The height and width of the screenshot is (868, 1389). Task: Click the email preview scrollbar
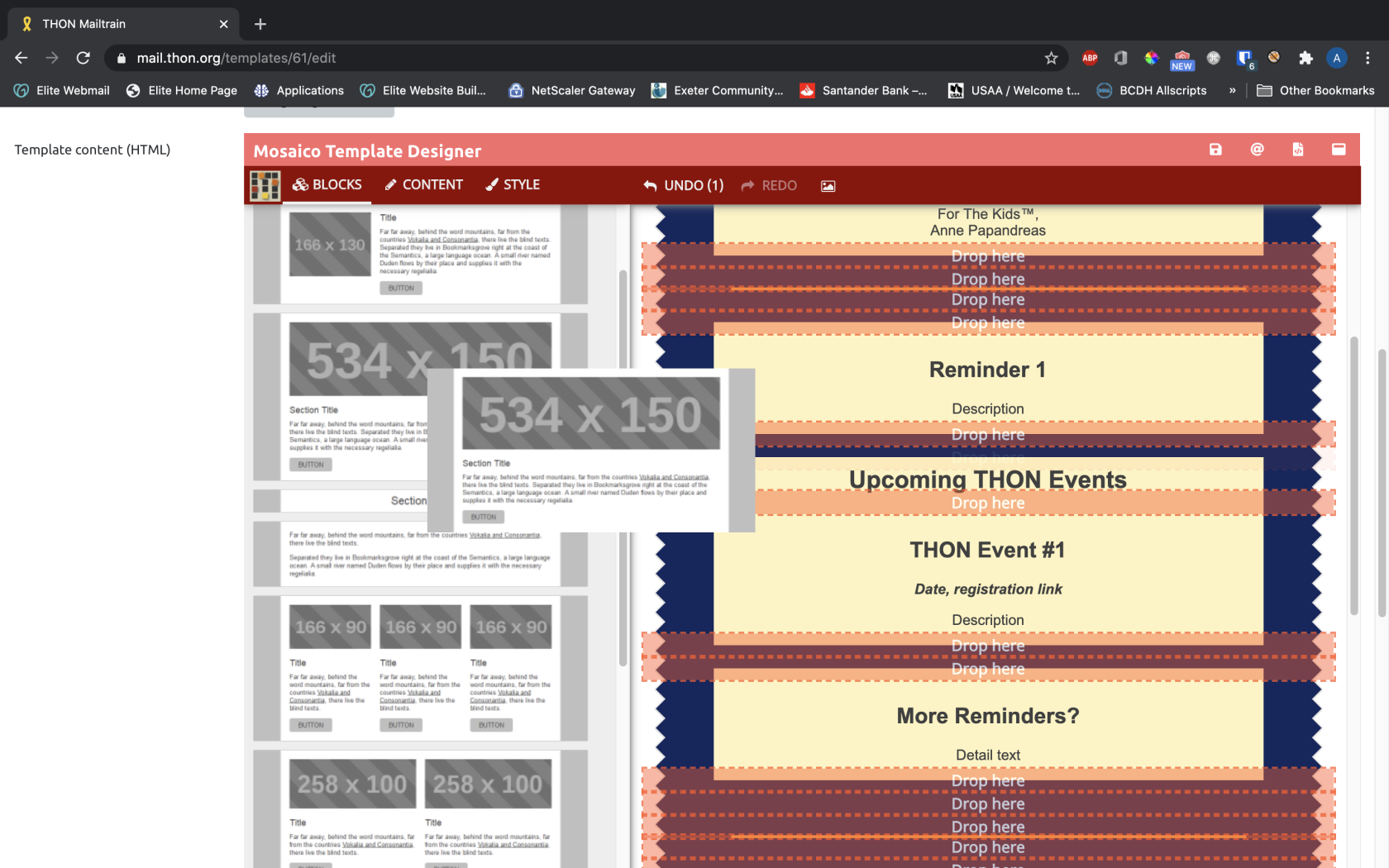[1353, 476]
